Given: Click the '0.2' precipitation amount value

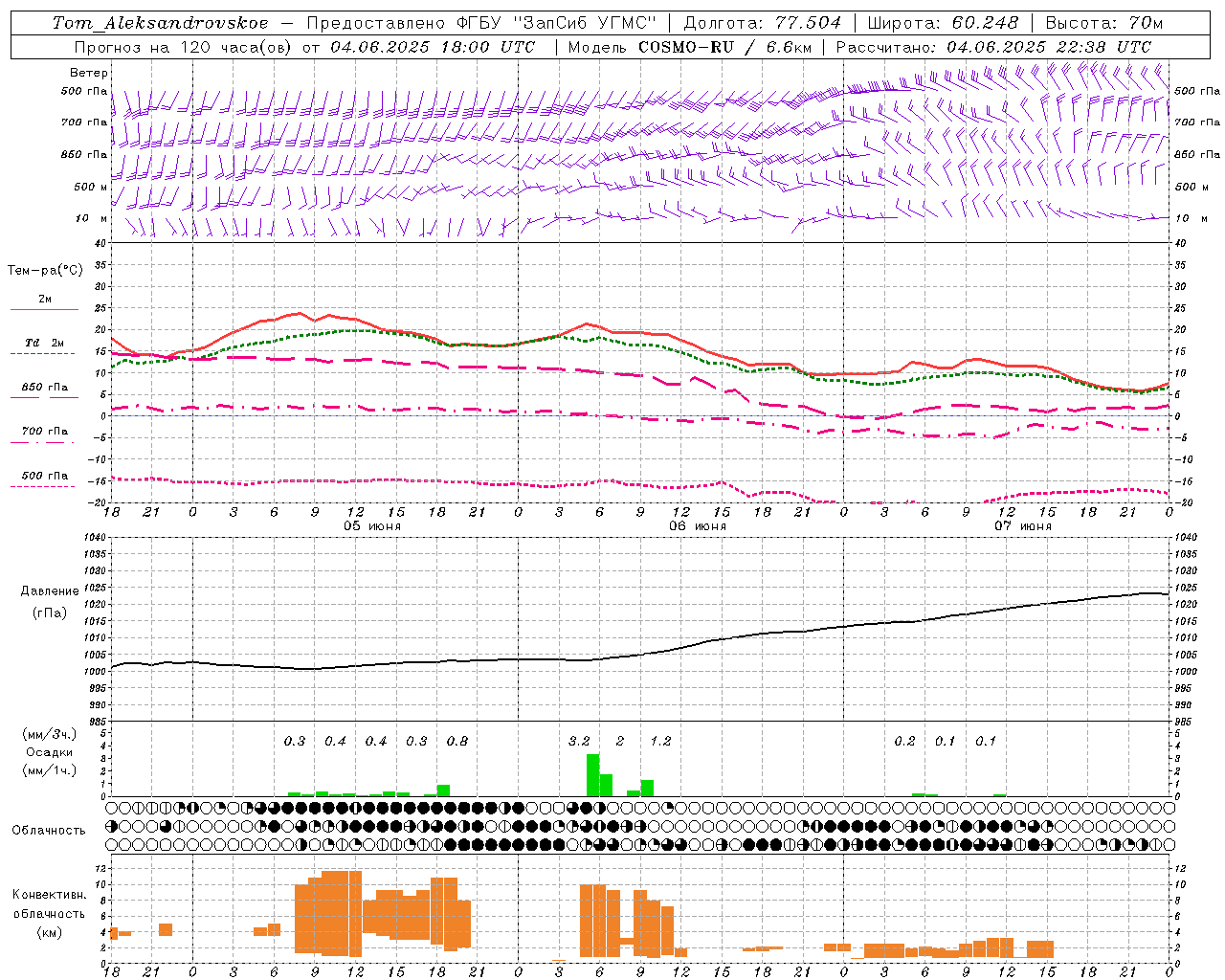Looking at the screenshot, I should pyautogui.click(x=904, y=741).
